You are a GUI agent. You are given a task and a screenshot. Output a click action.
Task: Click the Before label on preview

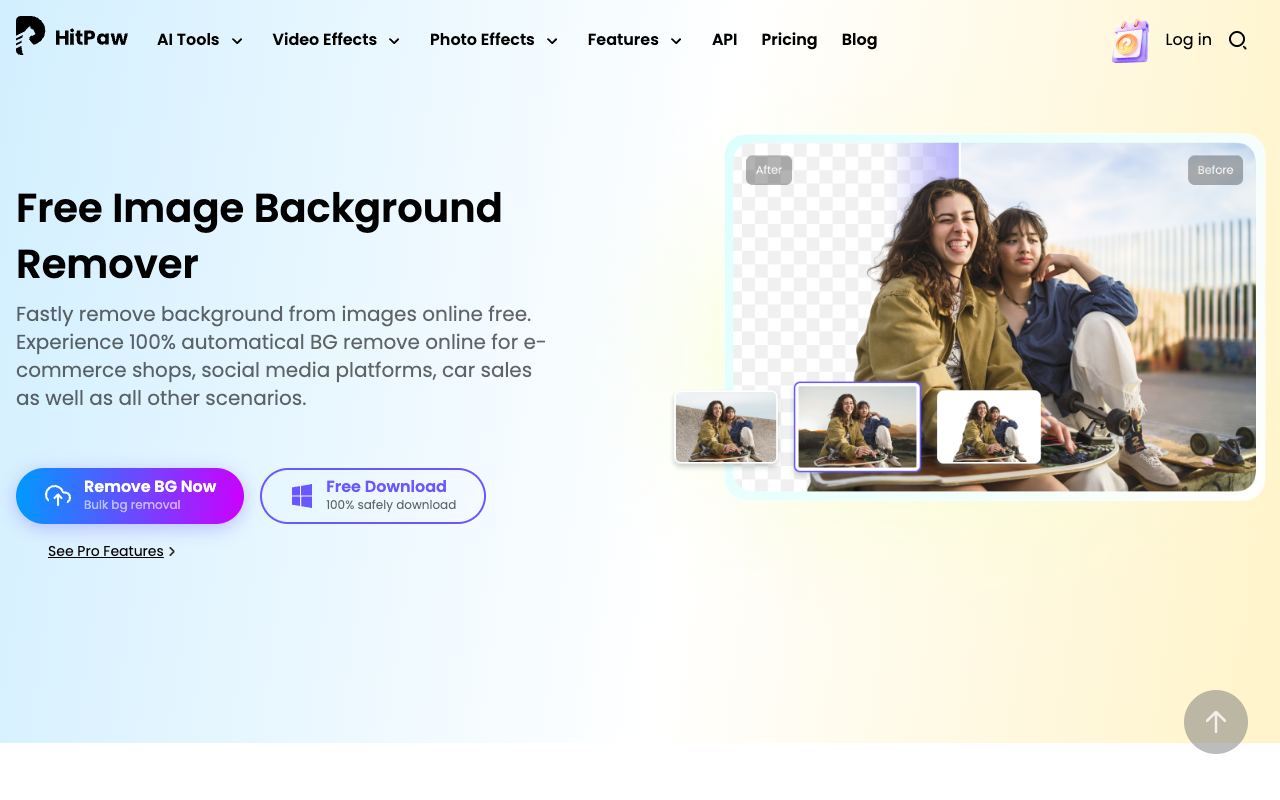(x=1215, y=170)
